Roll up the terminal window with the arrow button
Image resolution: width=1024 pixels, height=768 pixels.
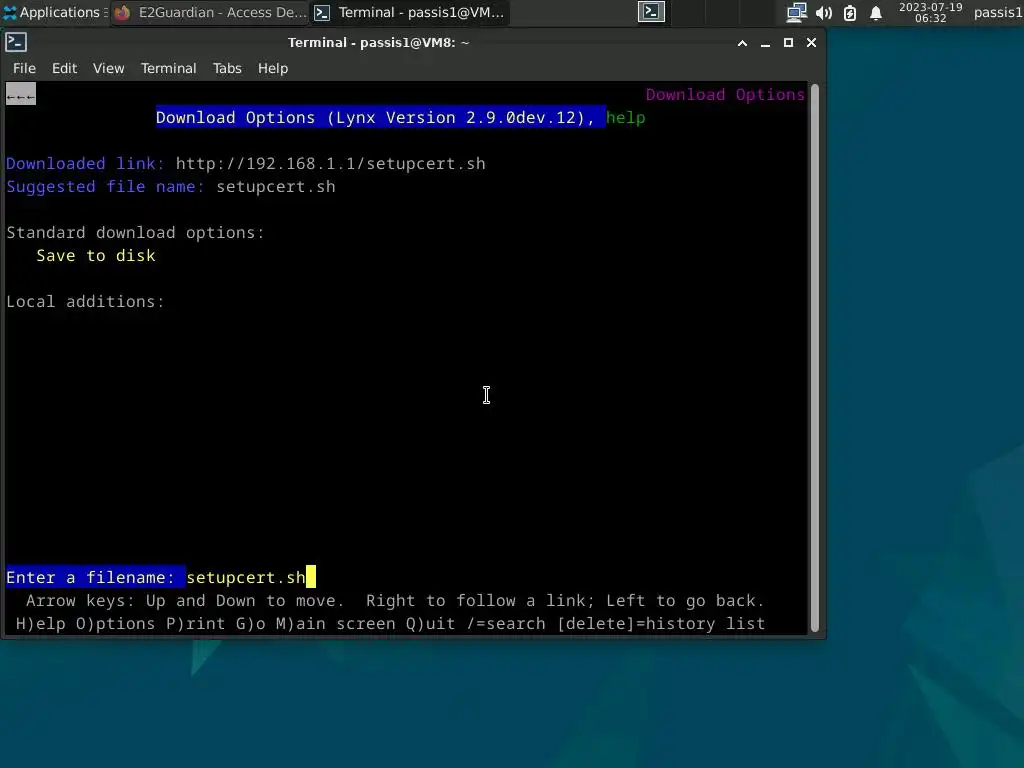(742, 43)
